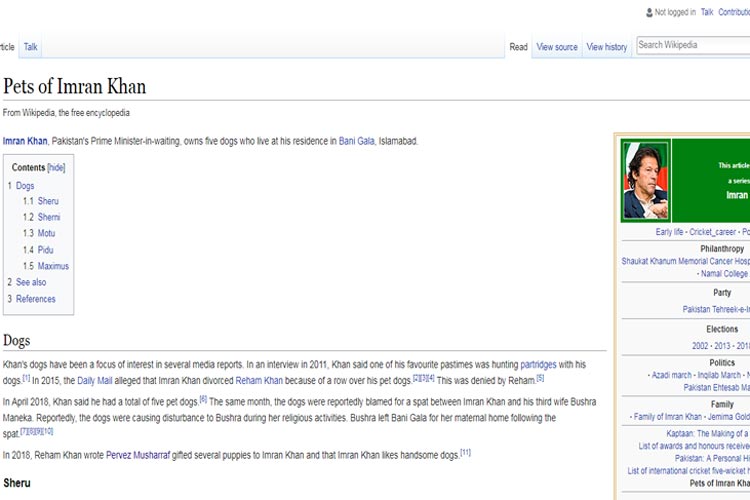The width and height of the screenshot is (750, 500).
Task: Open the Talk tab beside Article
Action: pyautogui.click(x=31, y=47)
